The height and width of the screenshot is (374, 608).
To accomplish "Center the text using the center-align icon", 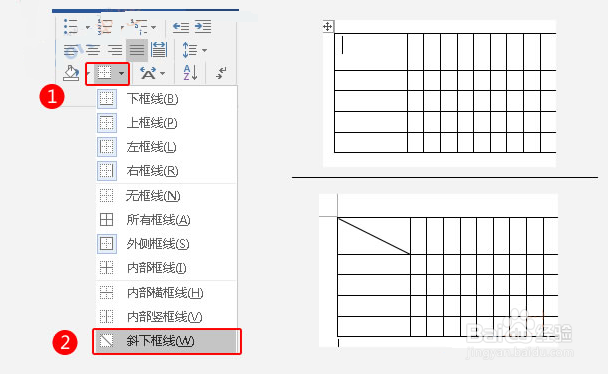I will click(x=93, y=50).
